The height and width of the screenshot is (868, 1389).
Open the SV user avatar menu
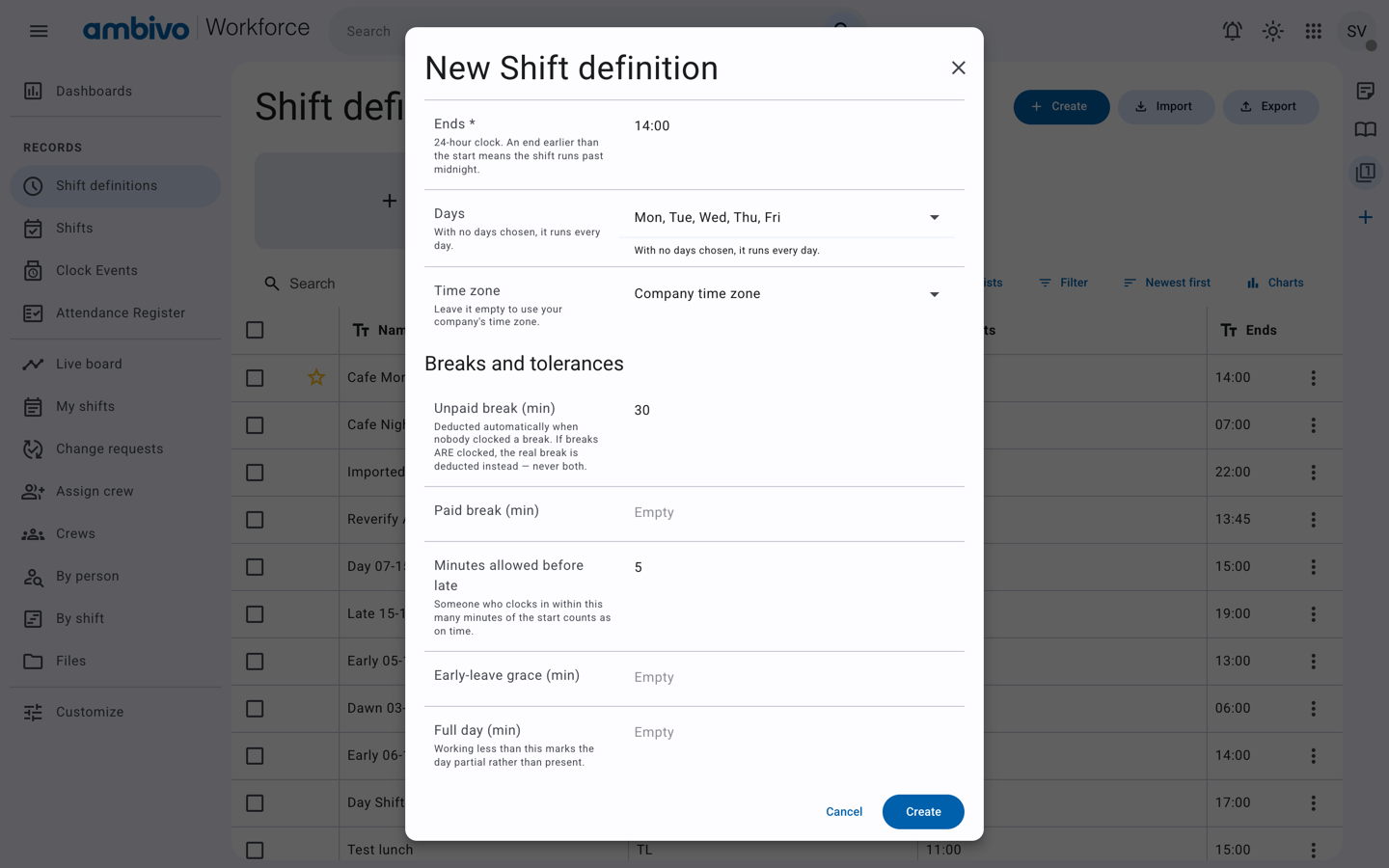[x=1356, y=31]
